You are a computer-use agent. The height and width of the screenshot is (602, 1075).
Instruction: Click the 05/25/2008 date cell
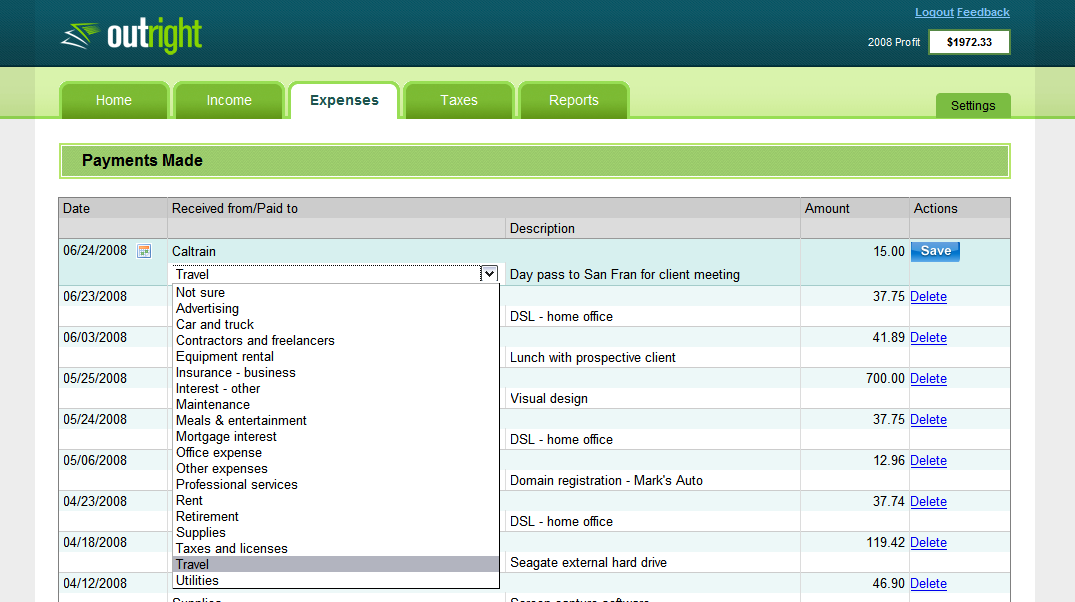(x=95, y=378)
